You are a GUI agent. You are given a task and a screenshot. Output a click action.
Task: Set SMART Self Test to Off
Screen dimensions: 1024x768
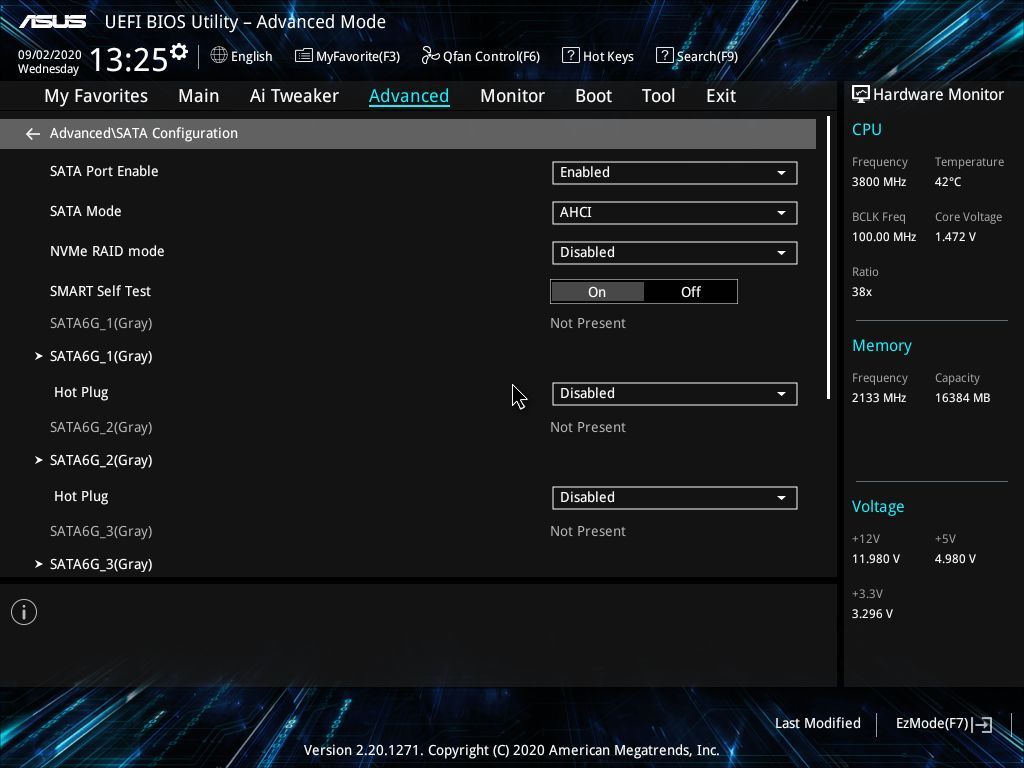[690, 292]
